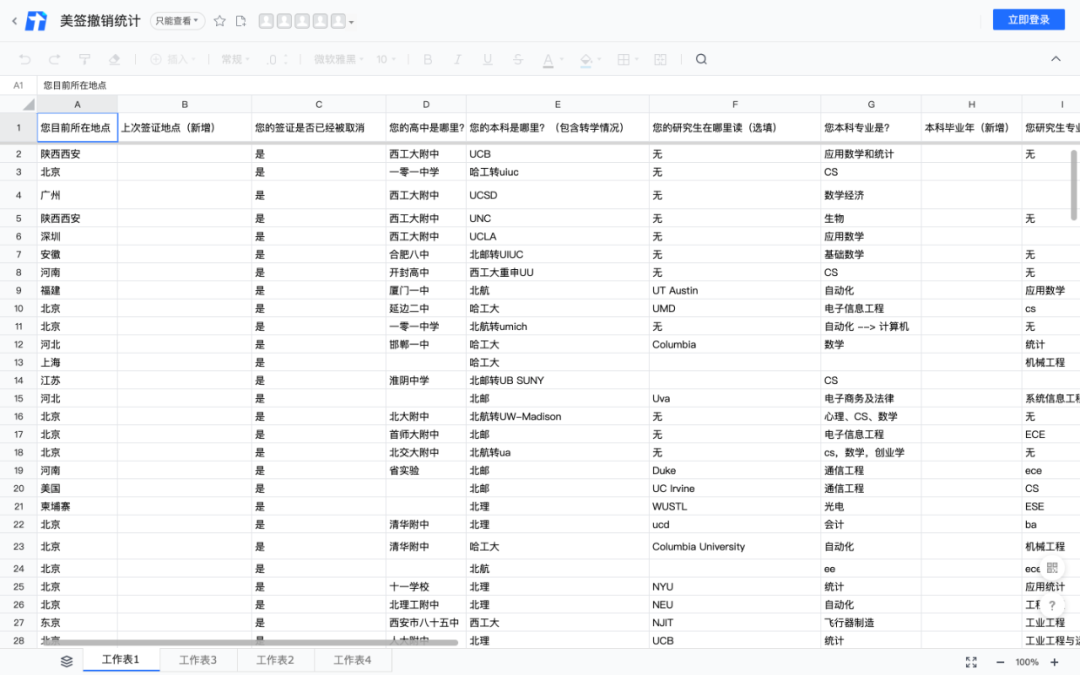Select cell 西安市八十五中
Image resolution: width=1080 pixels, height=675 pixels.
[x=426, y=623]
